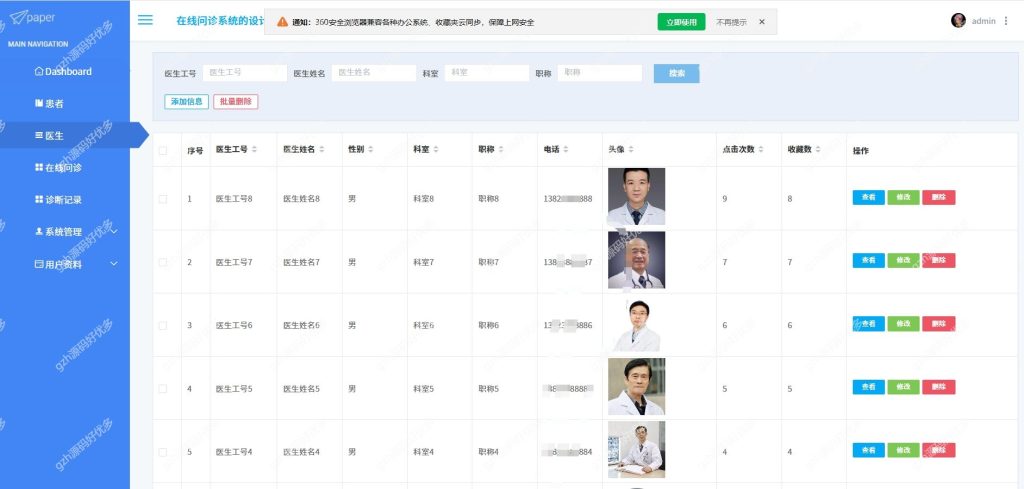Sort by 医生姓名 column arrows
The height and width of the screenshot is (489, 1024).
click(321, 150)
